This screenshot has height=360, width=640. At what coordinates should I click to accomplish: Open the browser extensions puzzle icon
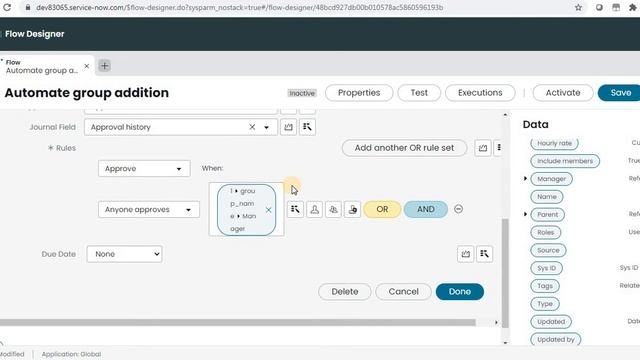point(633,7)
